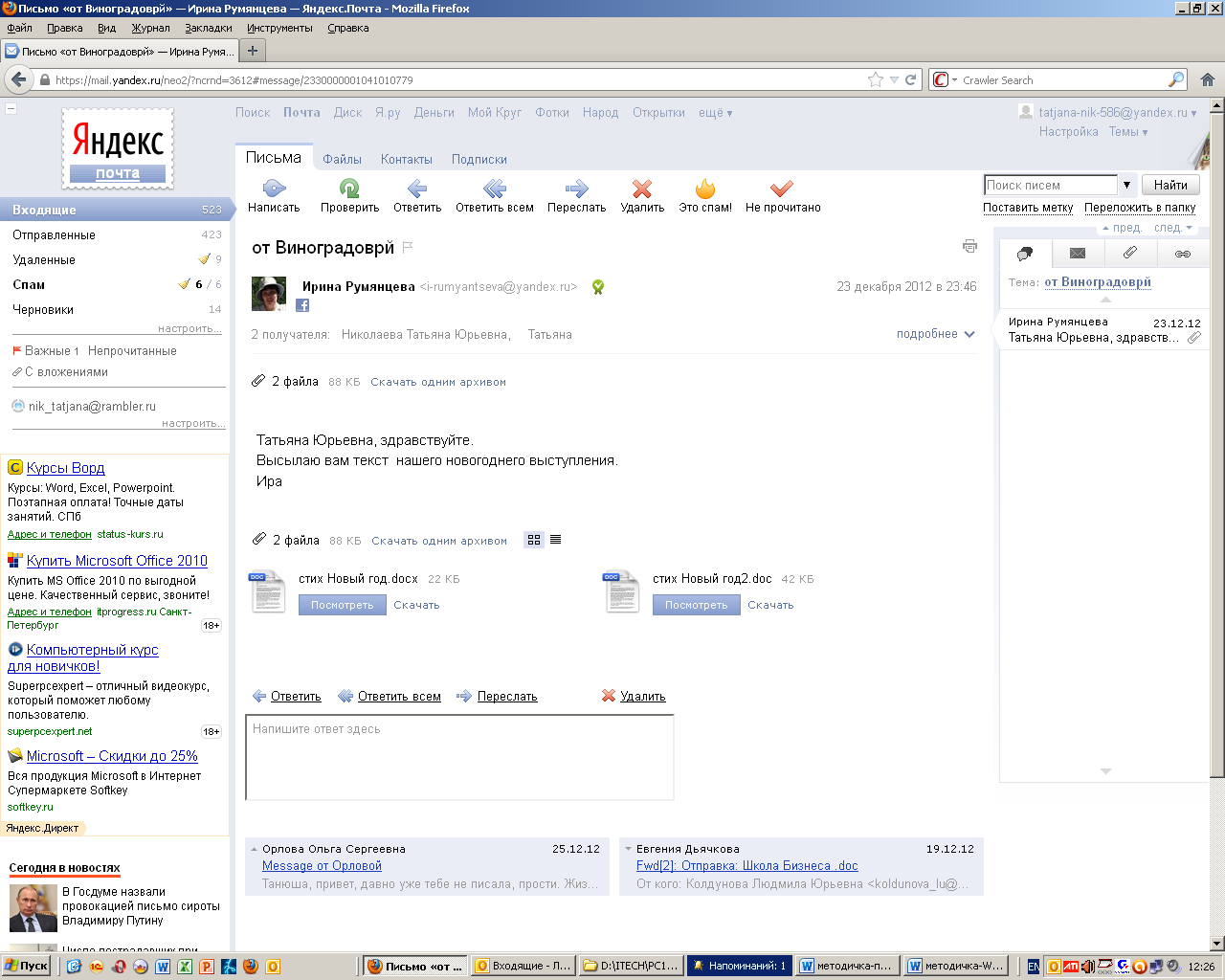Open conversation speech-bubble tab in right panel

tap(1025, 253)
